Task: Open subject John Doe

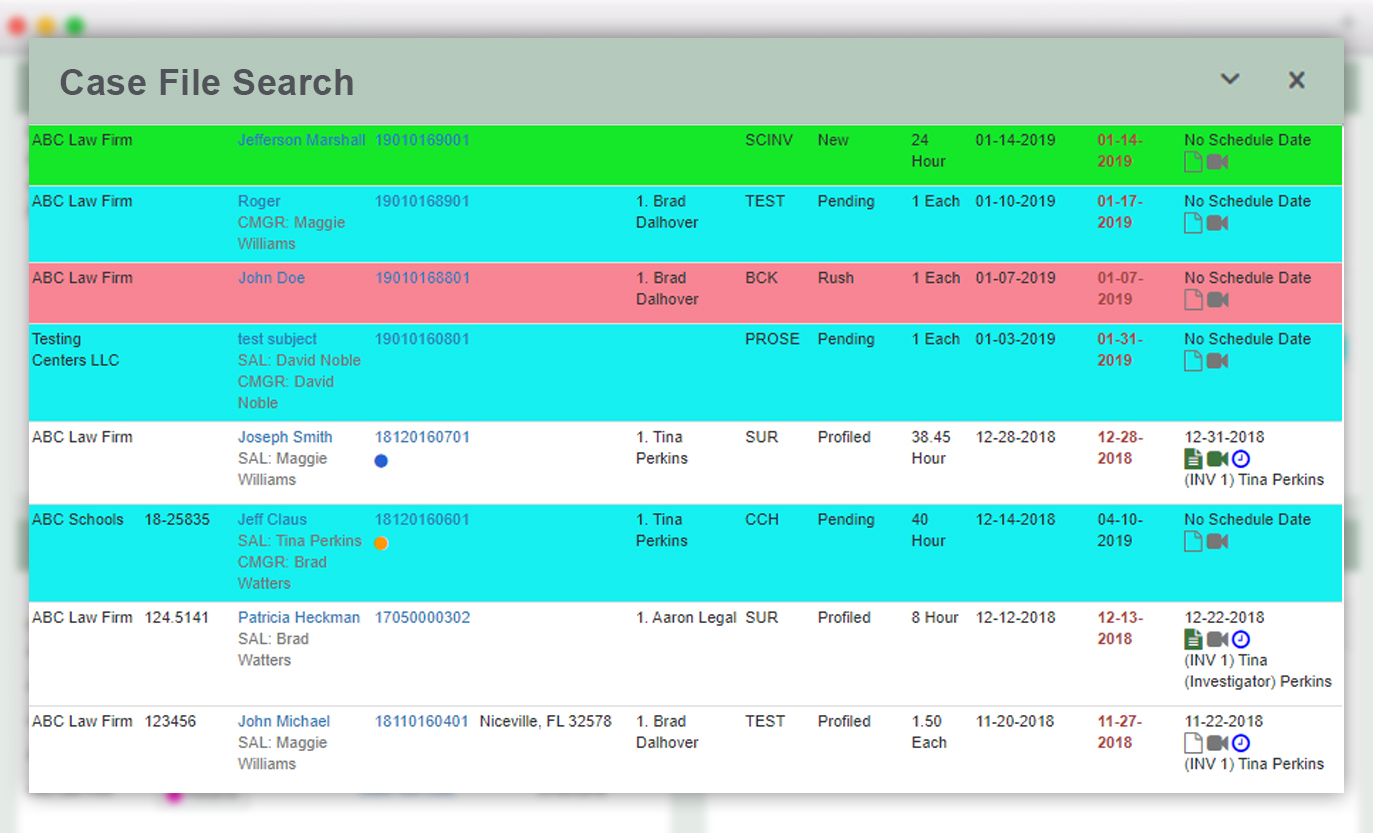Action: click(271, 278)
